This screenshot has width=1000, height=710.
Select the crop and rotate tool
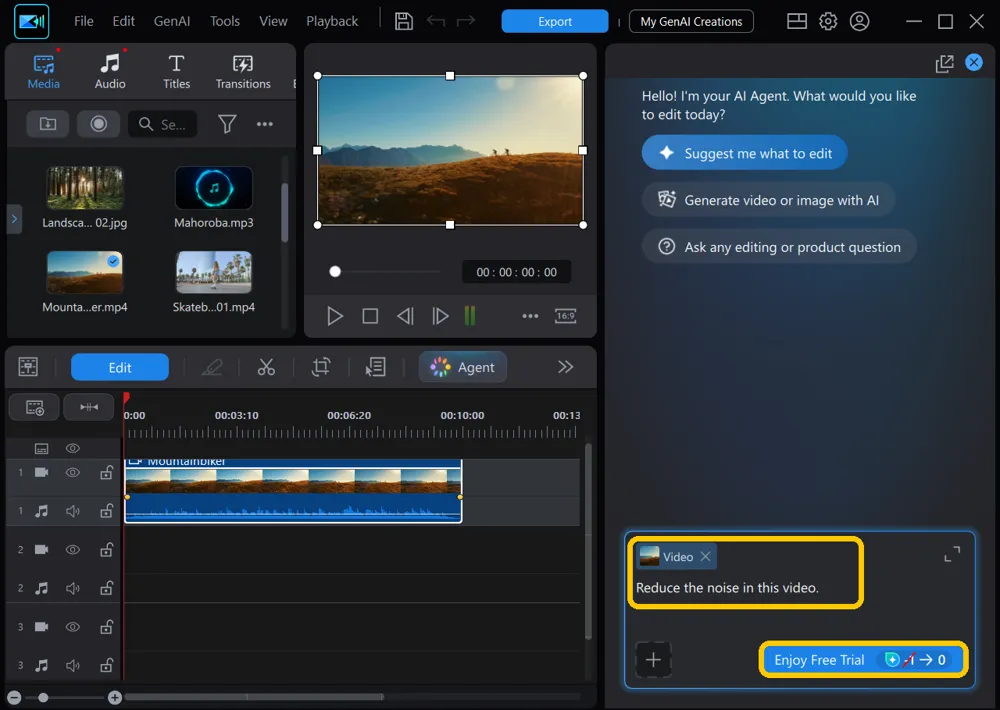(321, 367)
